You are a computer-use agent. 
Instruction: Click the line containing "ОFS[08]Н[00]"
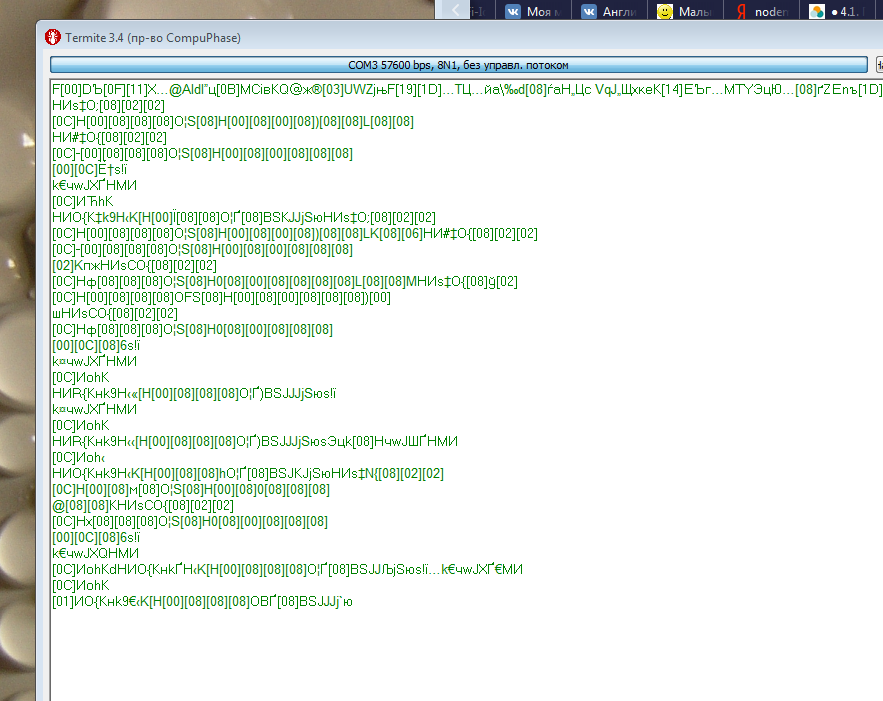click(x=221, y=297)
